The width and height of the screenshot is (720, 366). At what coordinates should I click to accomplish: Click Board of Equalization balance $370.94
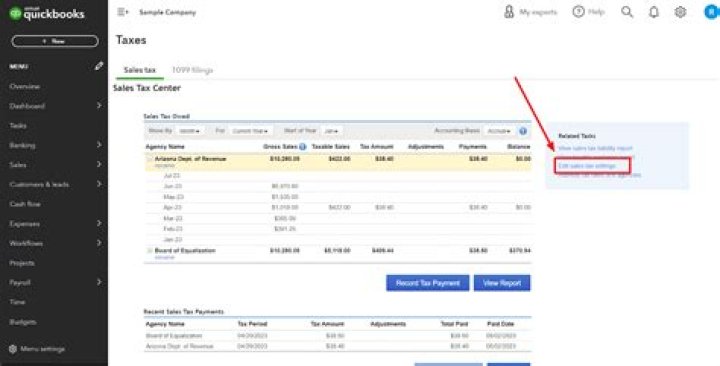click(x=520, y=251)
